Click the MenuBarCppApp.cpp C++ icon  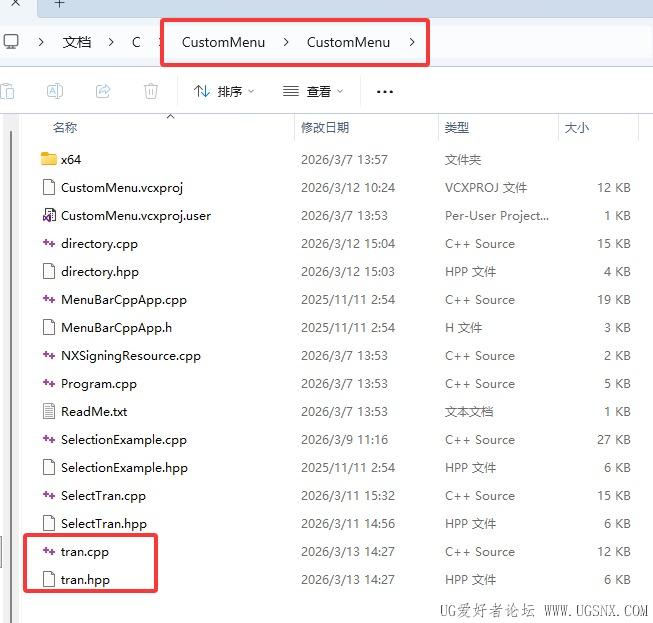tap(49, 299)
